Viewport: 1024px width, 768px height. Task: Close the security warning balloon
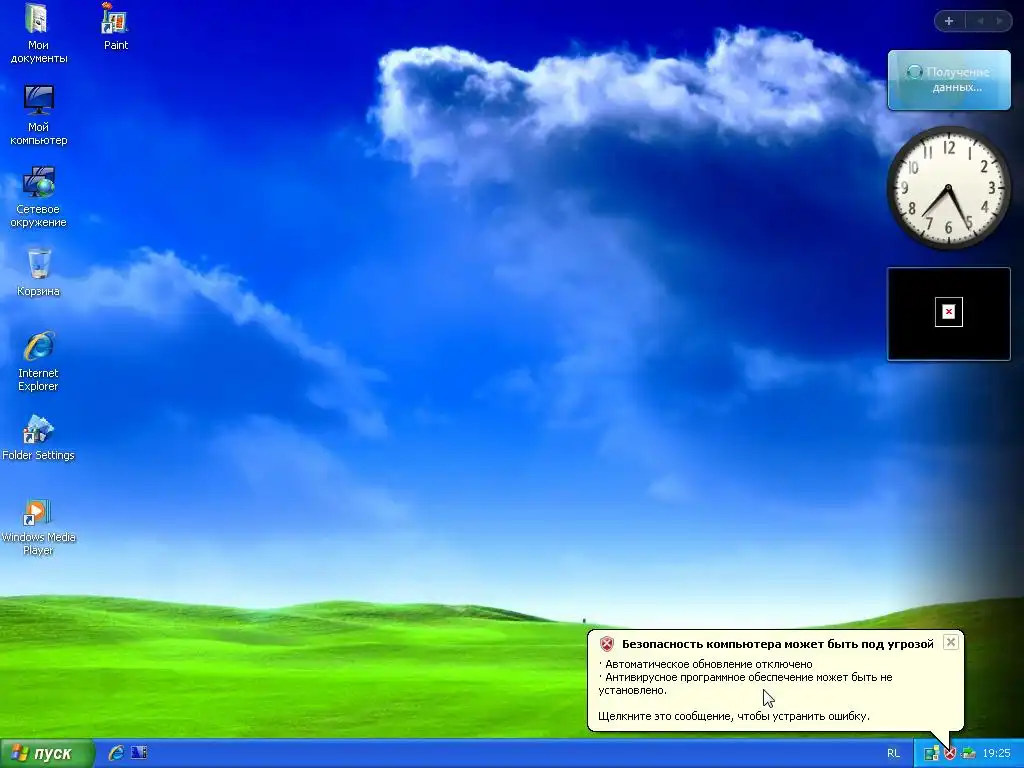pyautogui.click(x=951, y=643)
